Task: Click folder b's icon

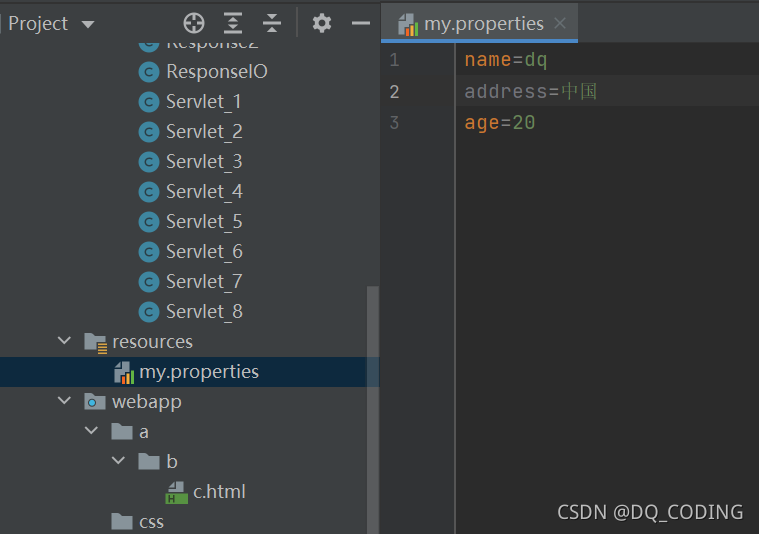Action: point(149,461)
